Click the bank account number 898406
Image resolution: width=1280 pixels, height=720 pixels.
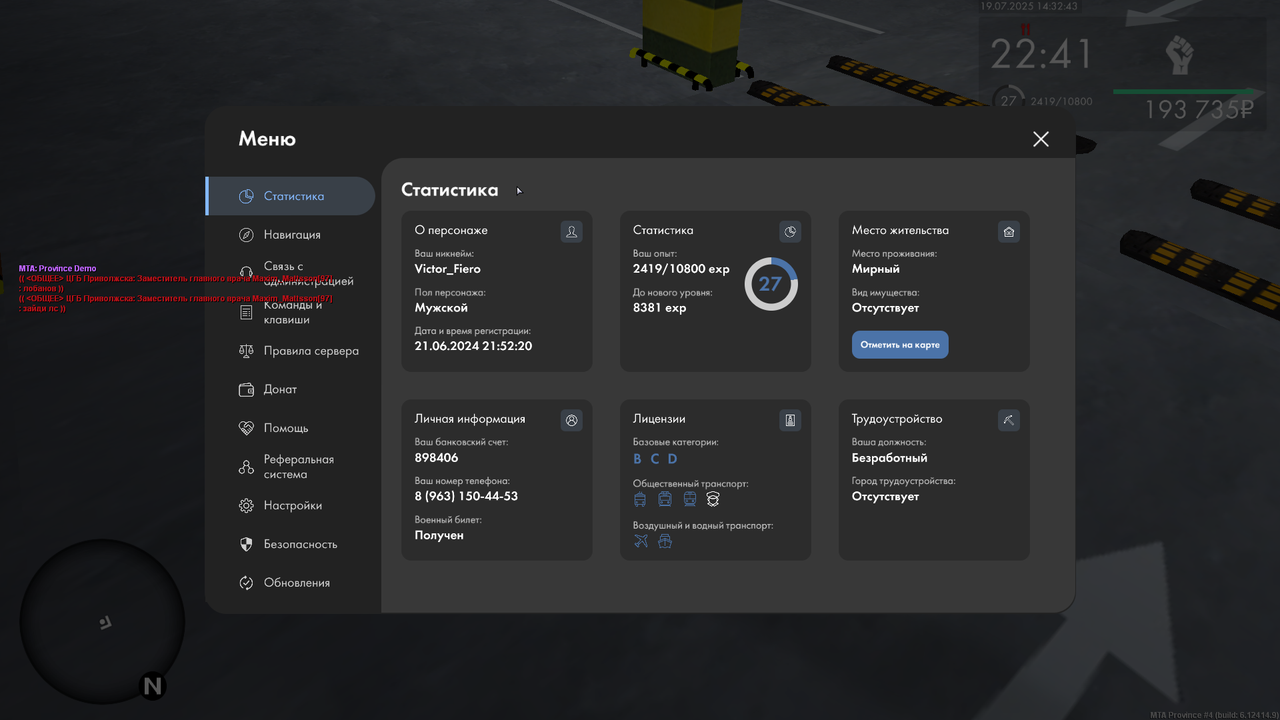tap(437, 458)
